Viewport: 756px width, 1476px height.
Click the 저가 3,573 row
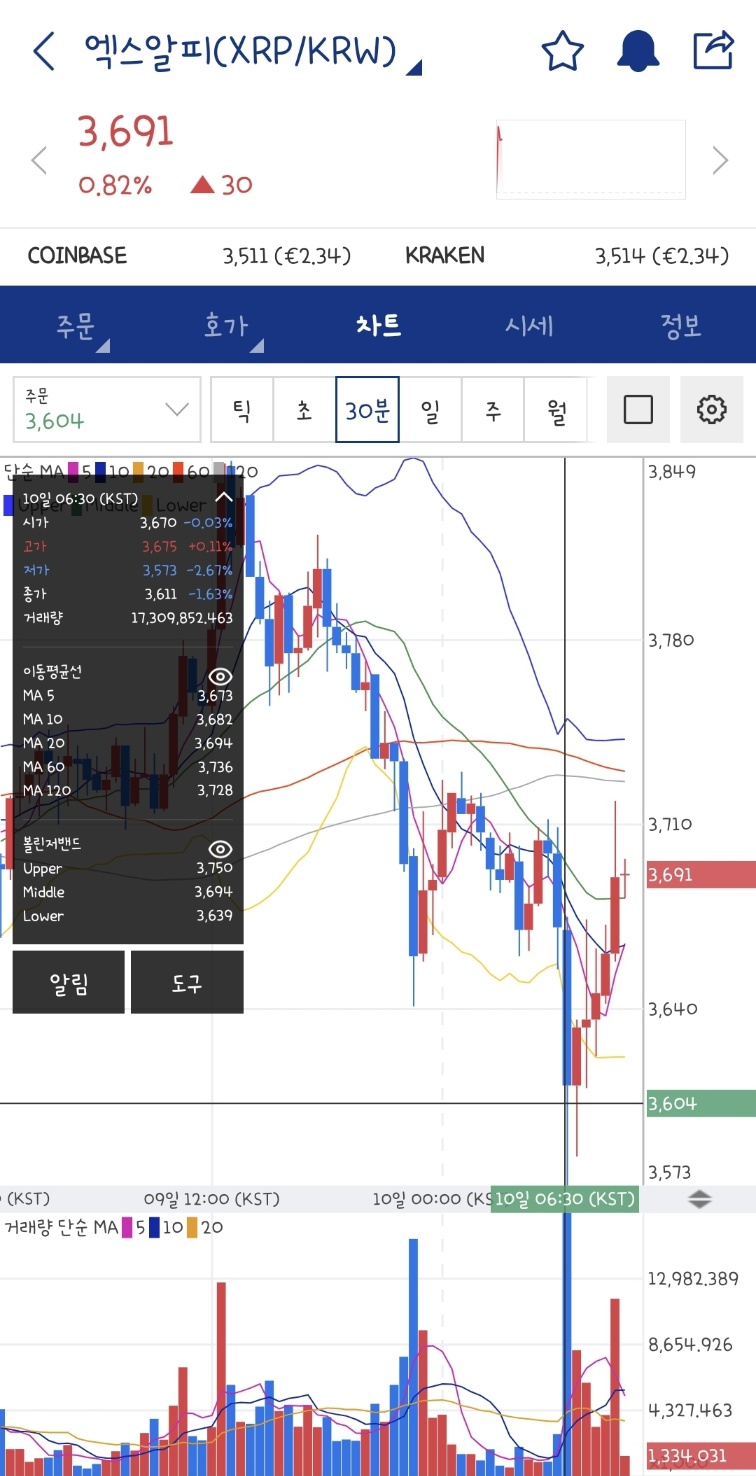128,571
